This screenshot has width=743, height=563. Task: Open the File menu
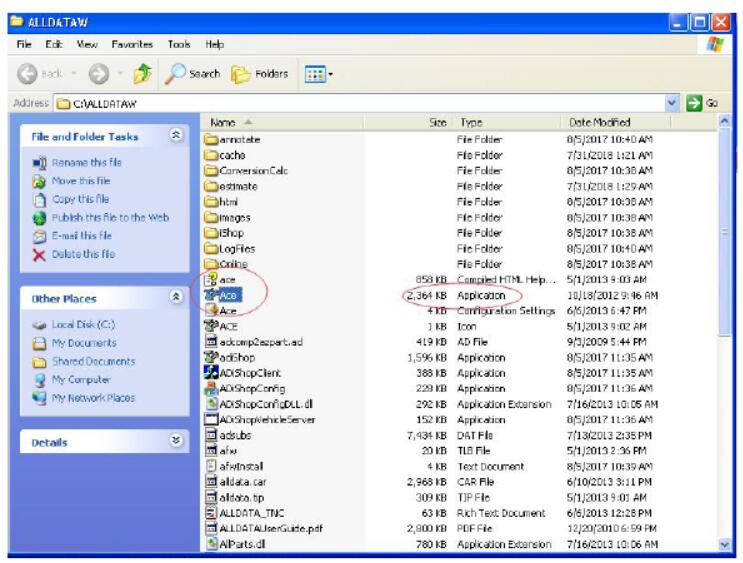tap(24, 45)
